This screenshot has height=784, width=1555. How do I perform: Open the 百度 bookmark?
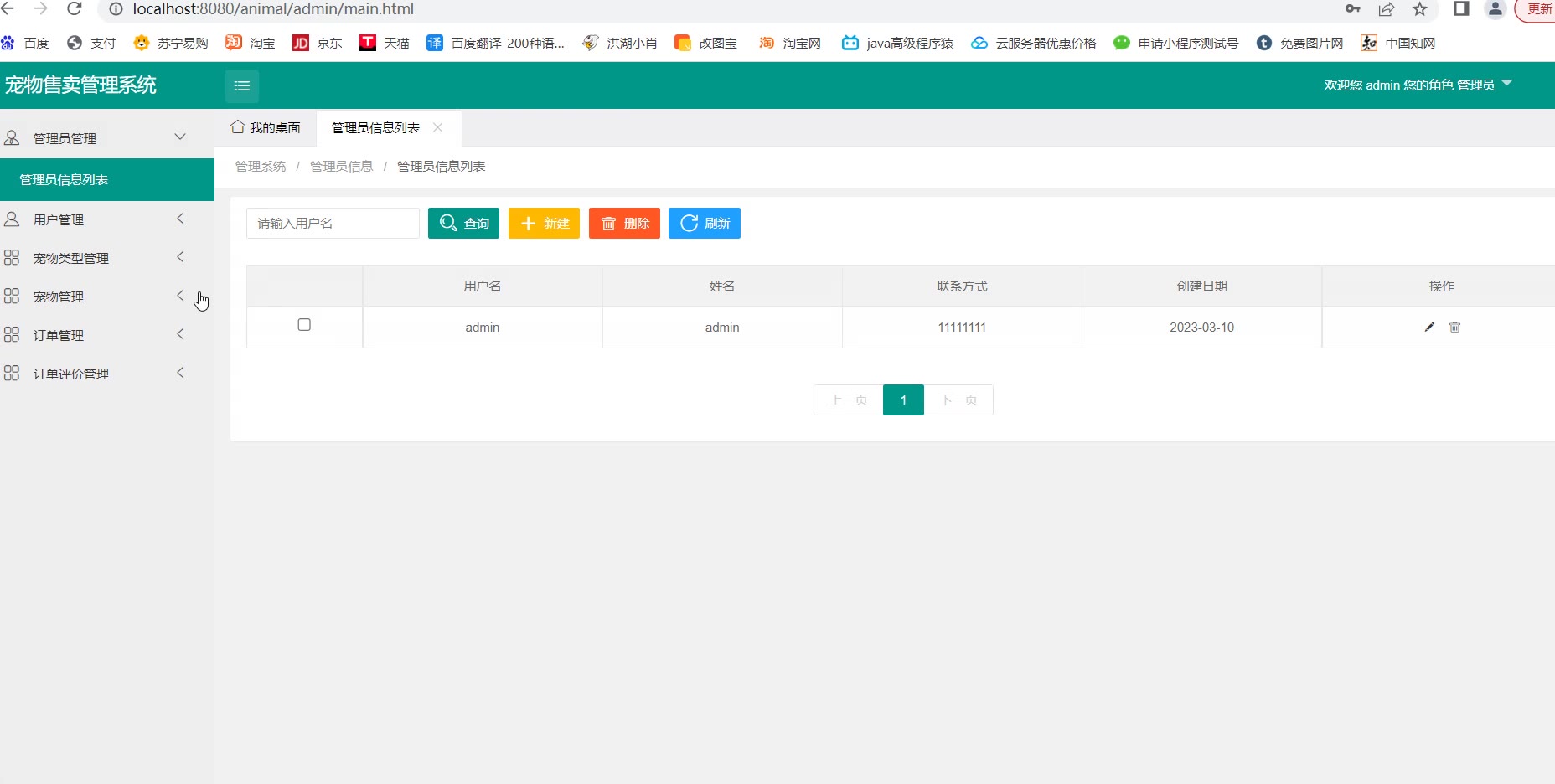(x=25, y=43)
